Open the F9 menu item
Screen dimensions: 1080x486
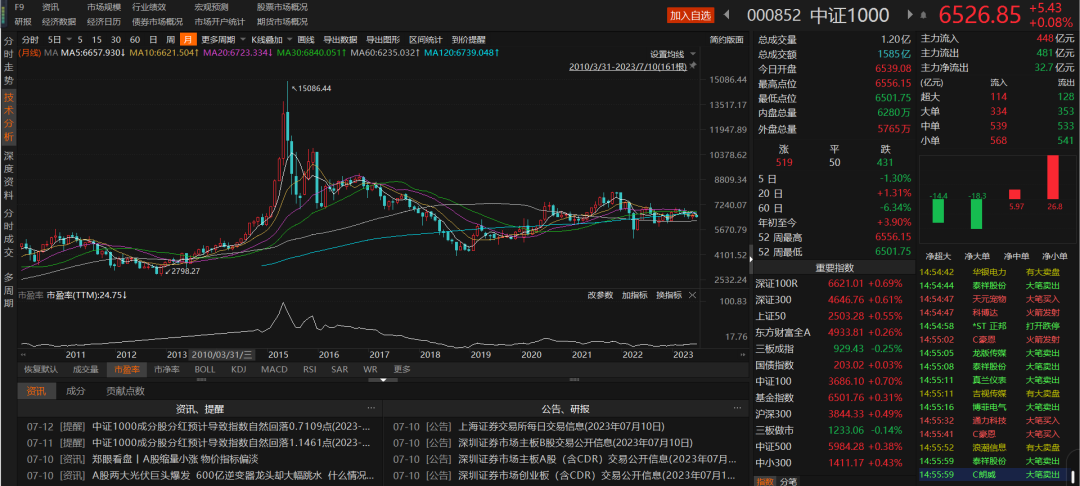pyautogui.click(x=19, y=7)
